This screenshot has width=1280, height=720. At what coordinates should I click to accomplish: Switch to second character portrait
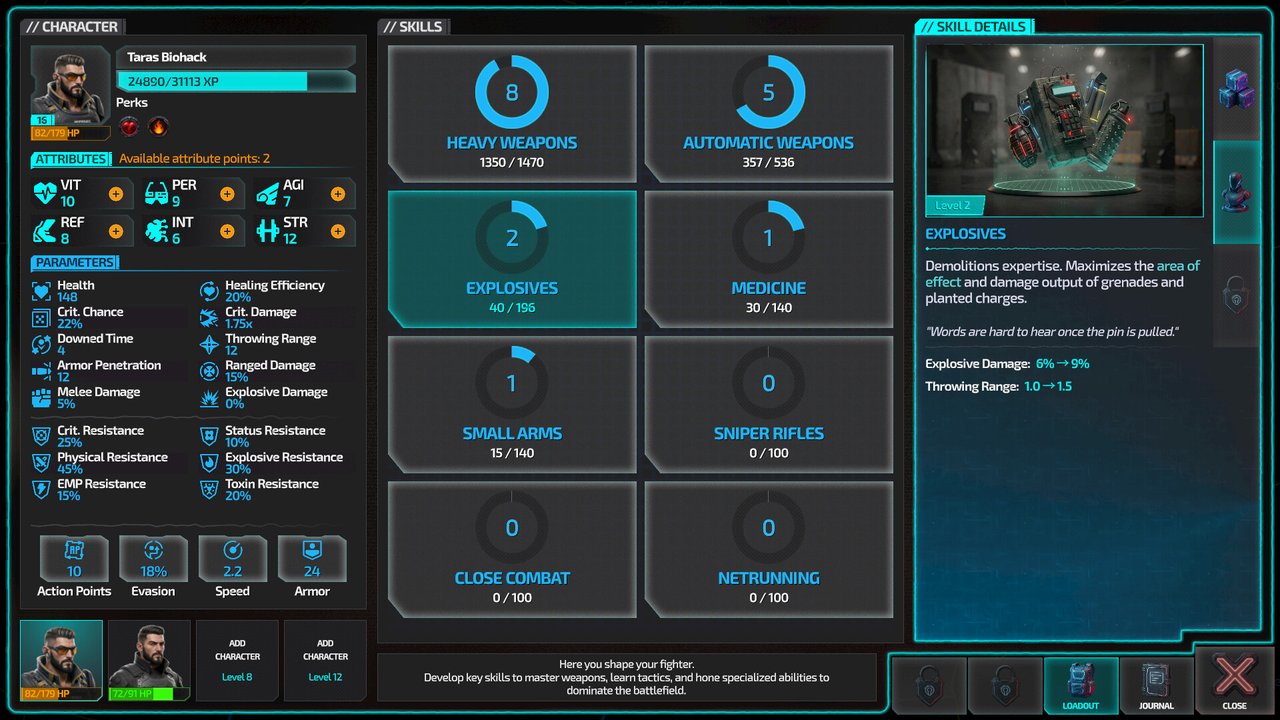click(149, 660)
